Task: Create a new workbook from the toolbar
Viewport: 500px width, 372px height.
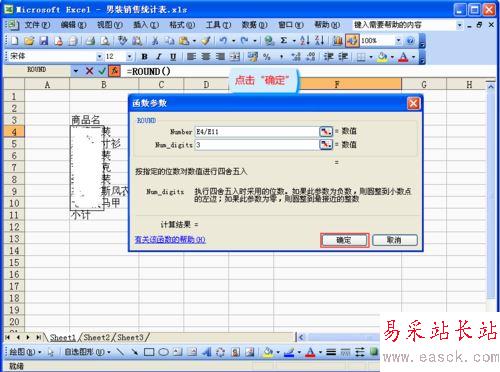Action: (15, 41)
